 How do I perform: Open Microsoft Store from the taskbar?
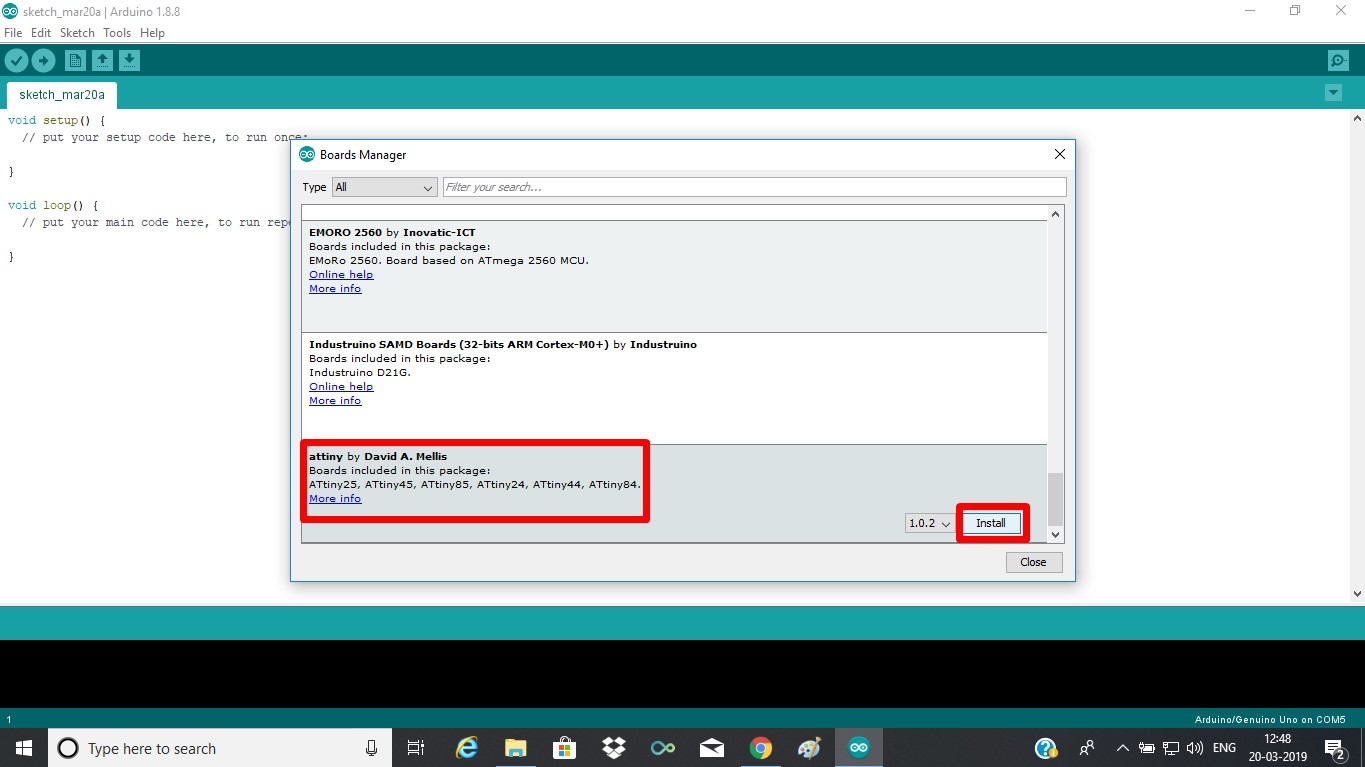tap(564, 748)
